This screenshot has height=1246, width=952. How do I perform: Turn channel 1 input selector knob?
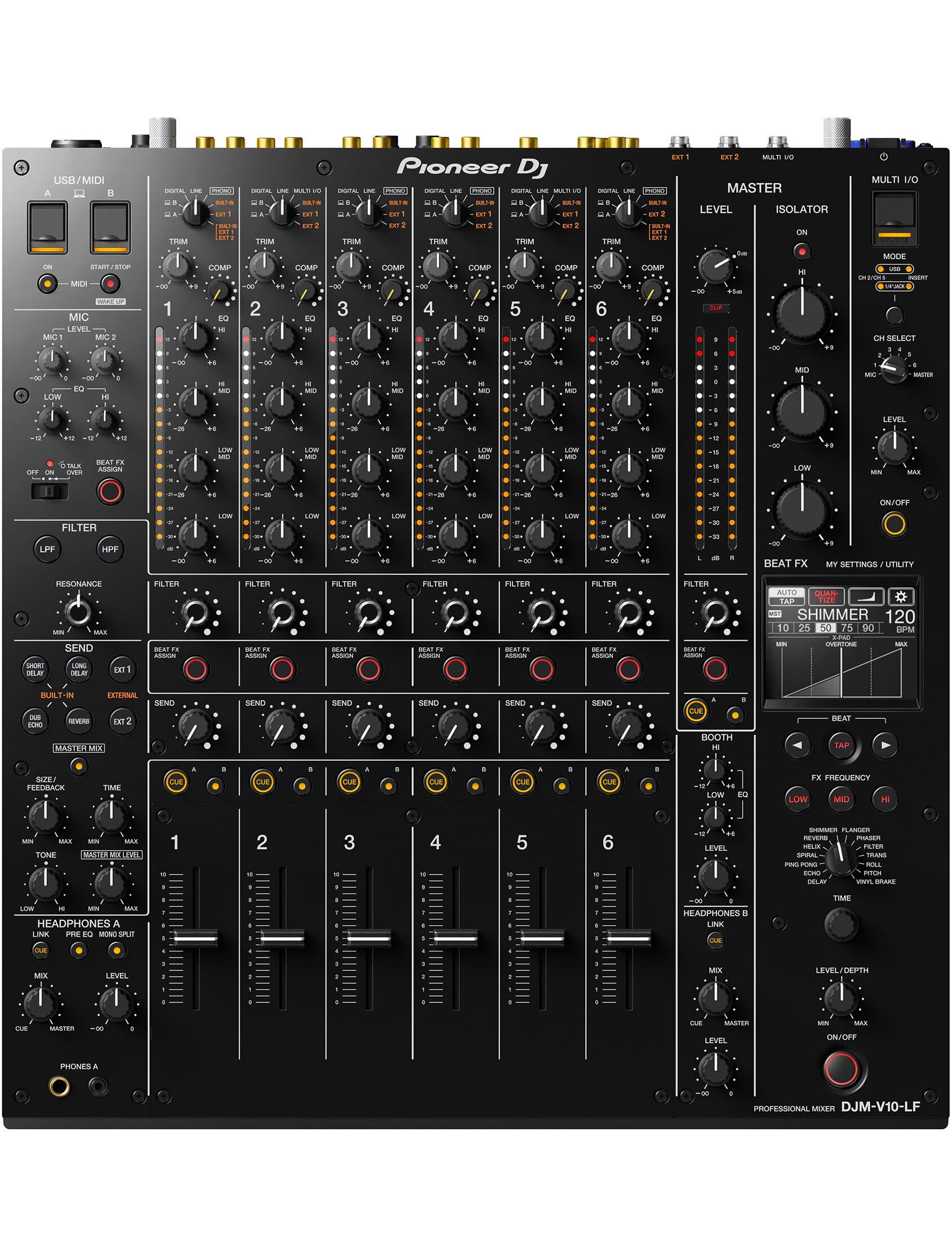click(195, 212)
